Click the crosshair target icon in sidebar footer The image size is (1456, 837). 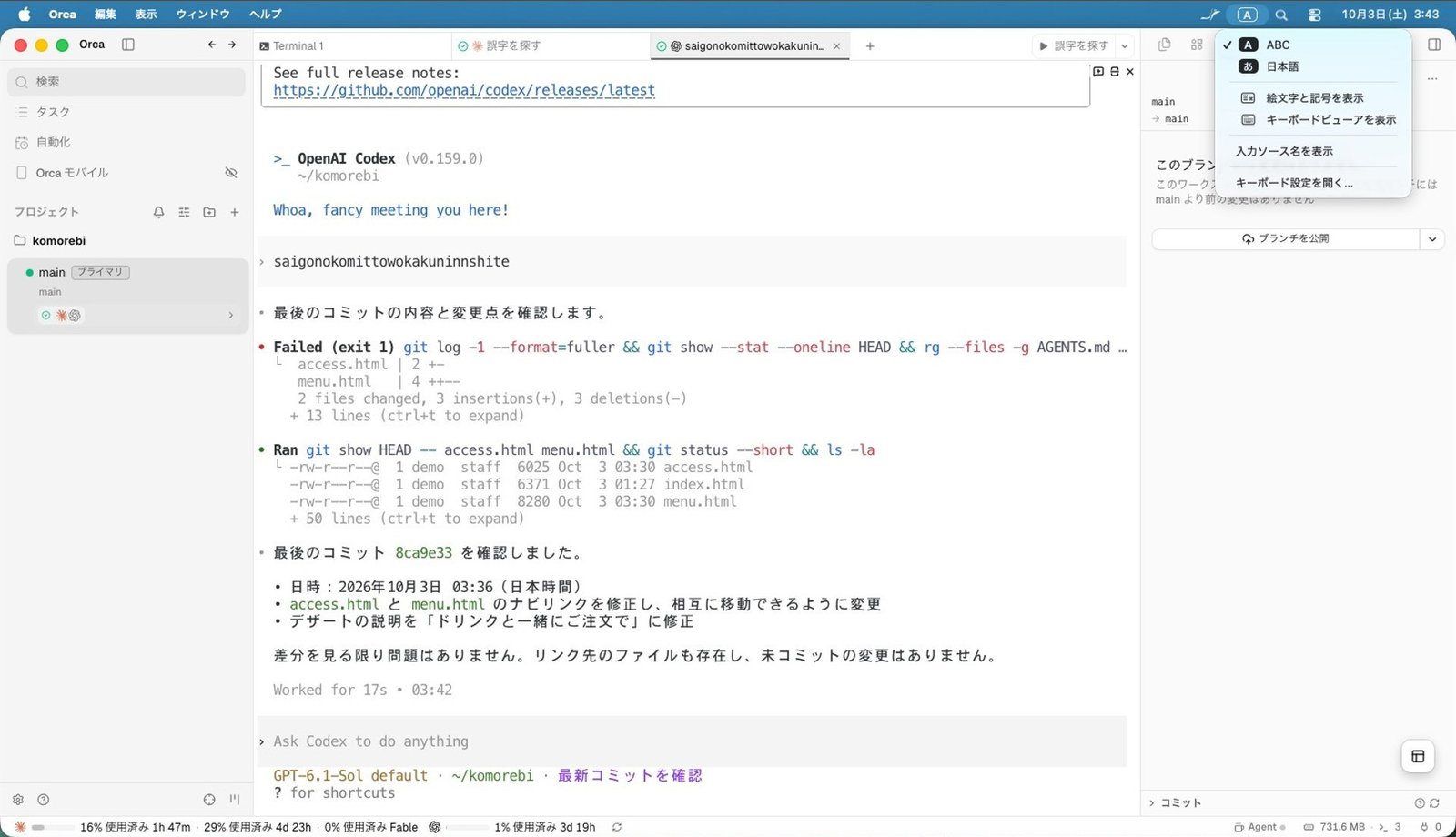point(209,800)
